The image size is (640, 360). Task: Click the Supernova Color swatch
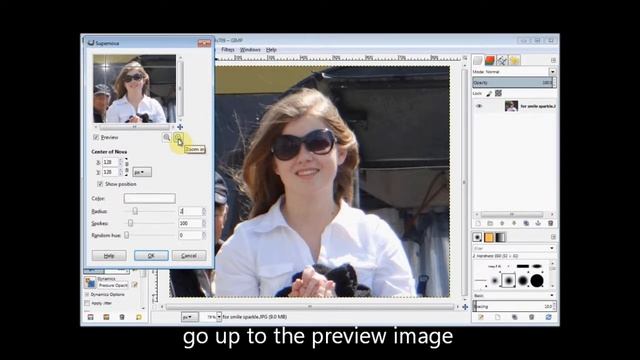(x=150, y=198)
